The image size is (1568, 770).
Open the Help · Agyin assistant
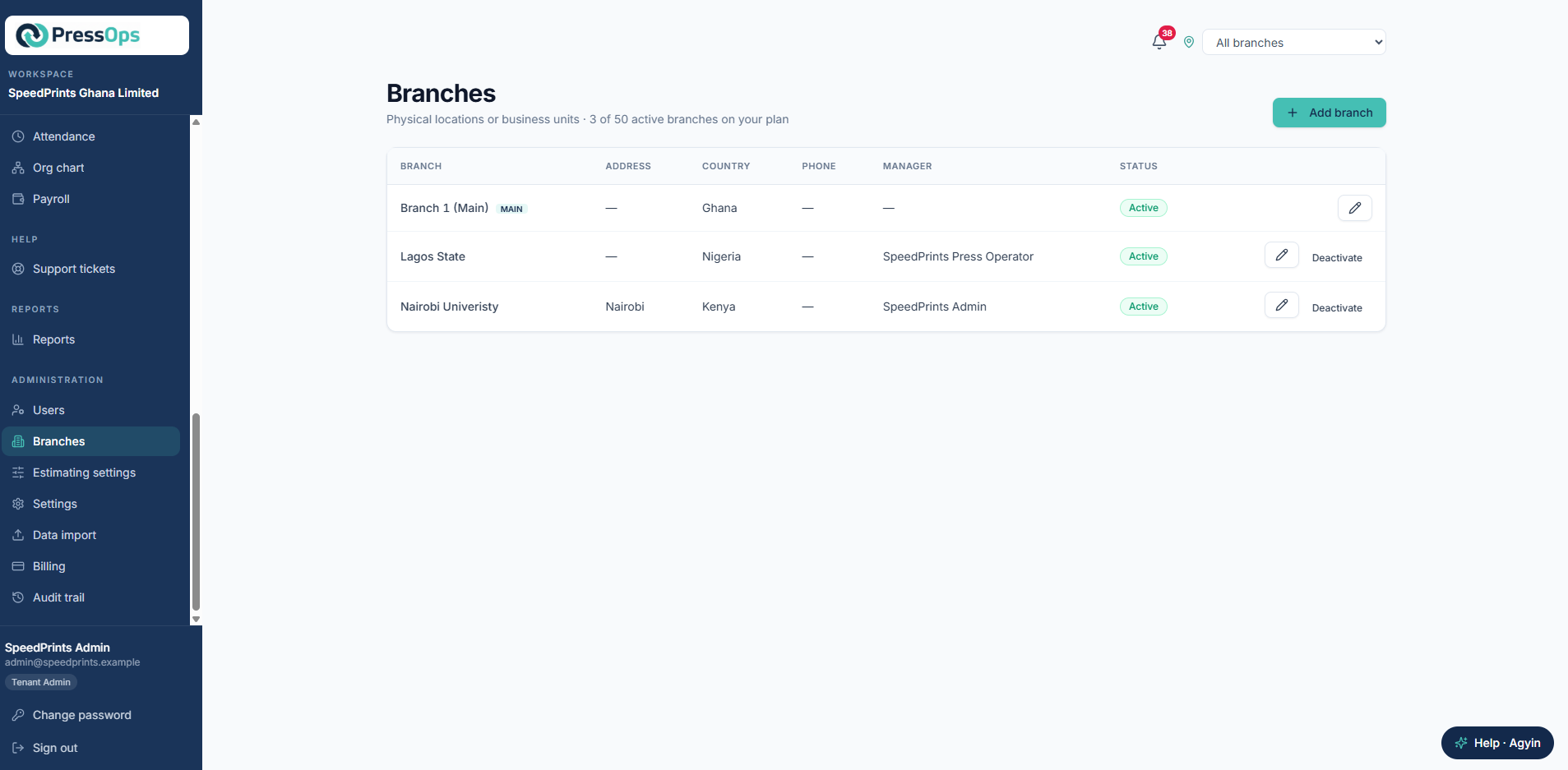click(x=1496, y=743)
